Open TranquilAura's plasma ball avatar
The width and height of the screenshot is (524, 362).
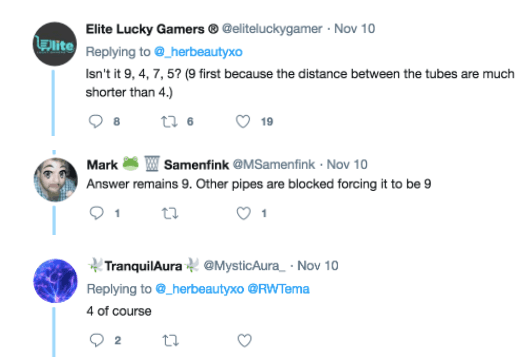click(55, 281)
